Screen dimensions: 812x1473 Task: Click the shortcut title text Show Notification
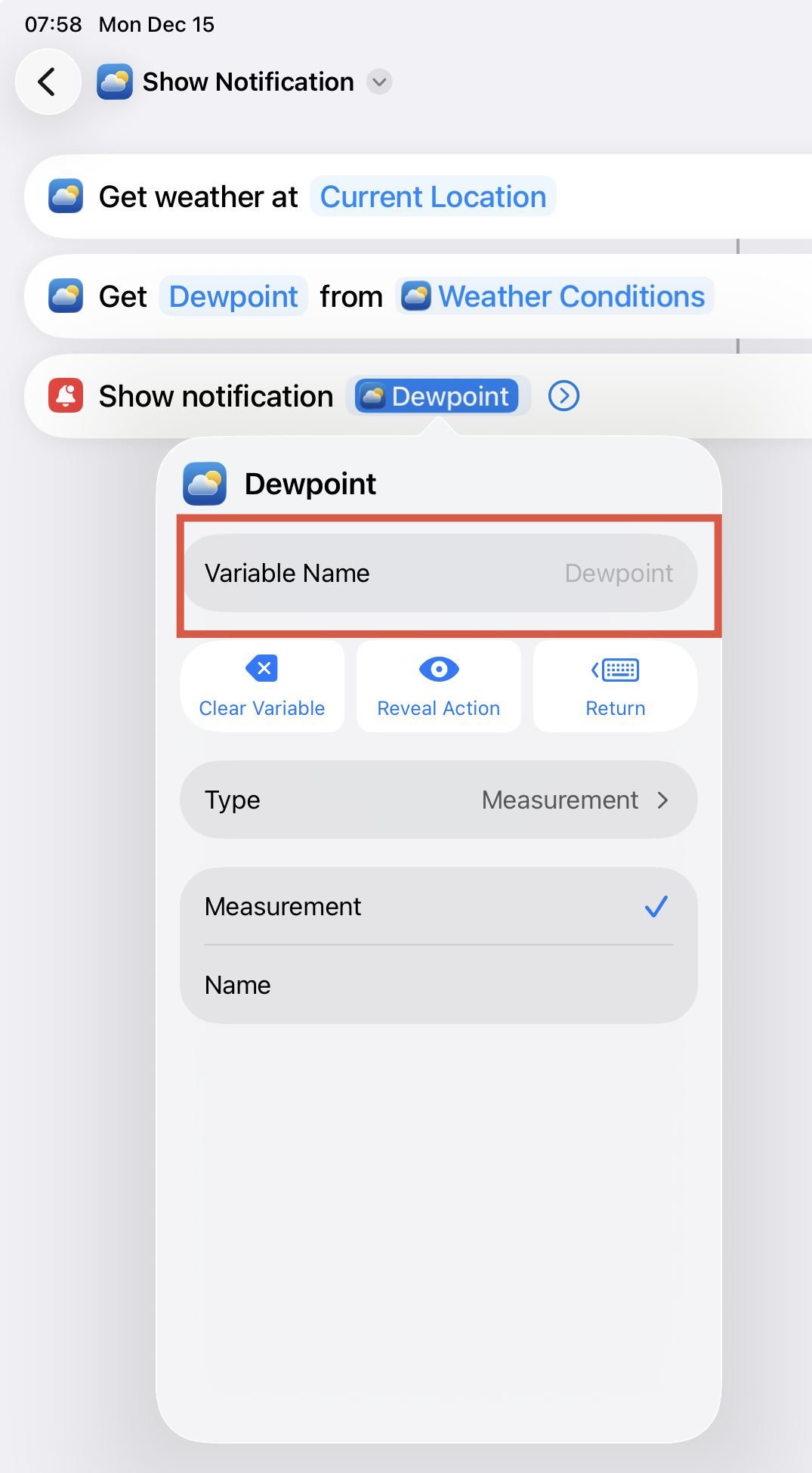point(248,82)
